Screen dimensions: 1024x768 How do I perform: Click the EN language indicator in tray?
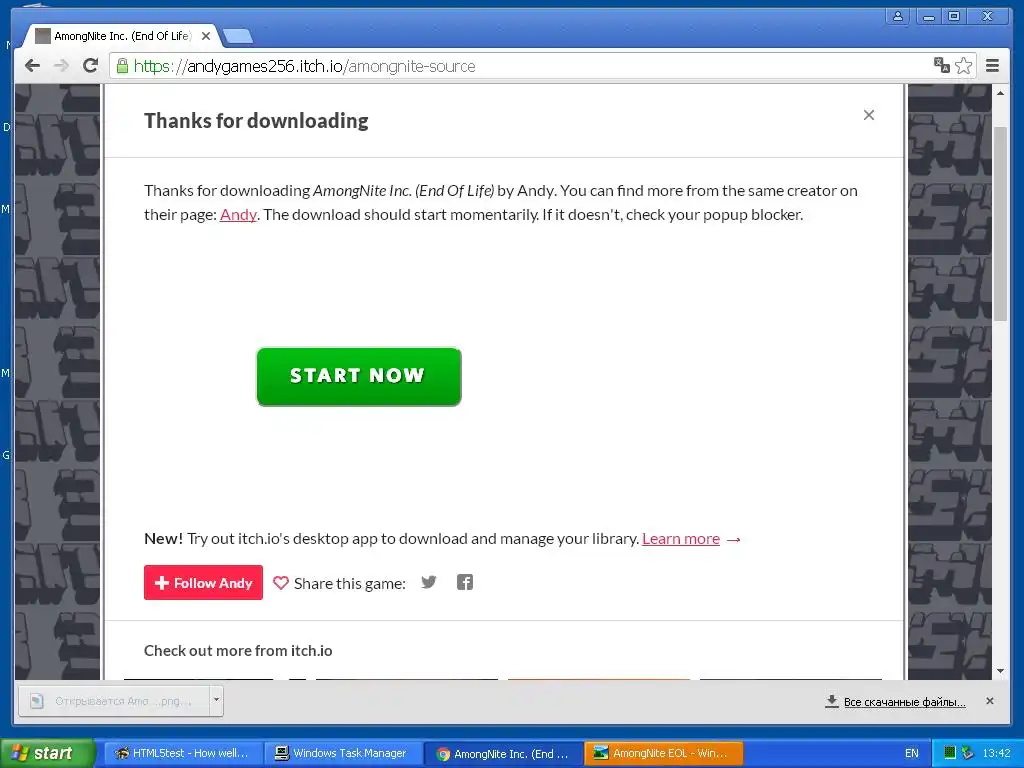click(x=912, y=754)
